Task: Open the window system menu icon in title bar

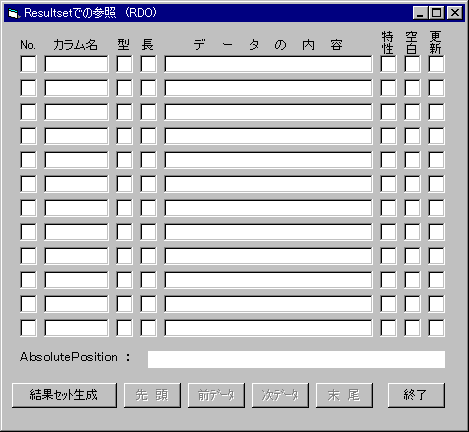Action: [x=13, y=13]
